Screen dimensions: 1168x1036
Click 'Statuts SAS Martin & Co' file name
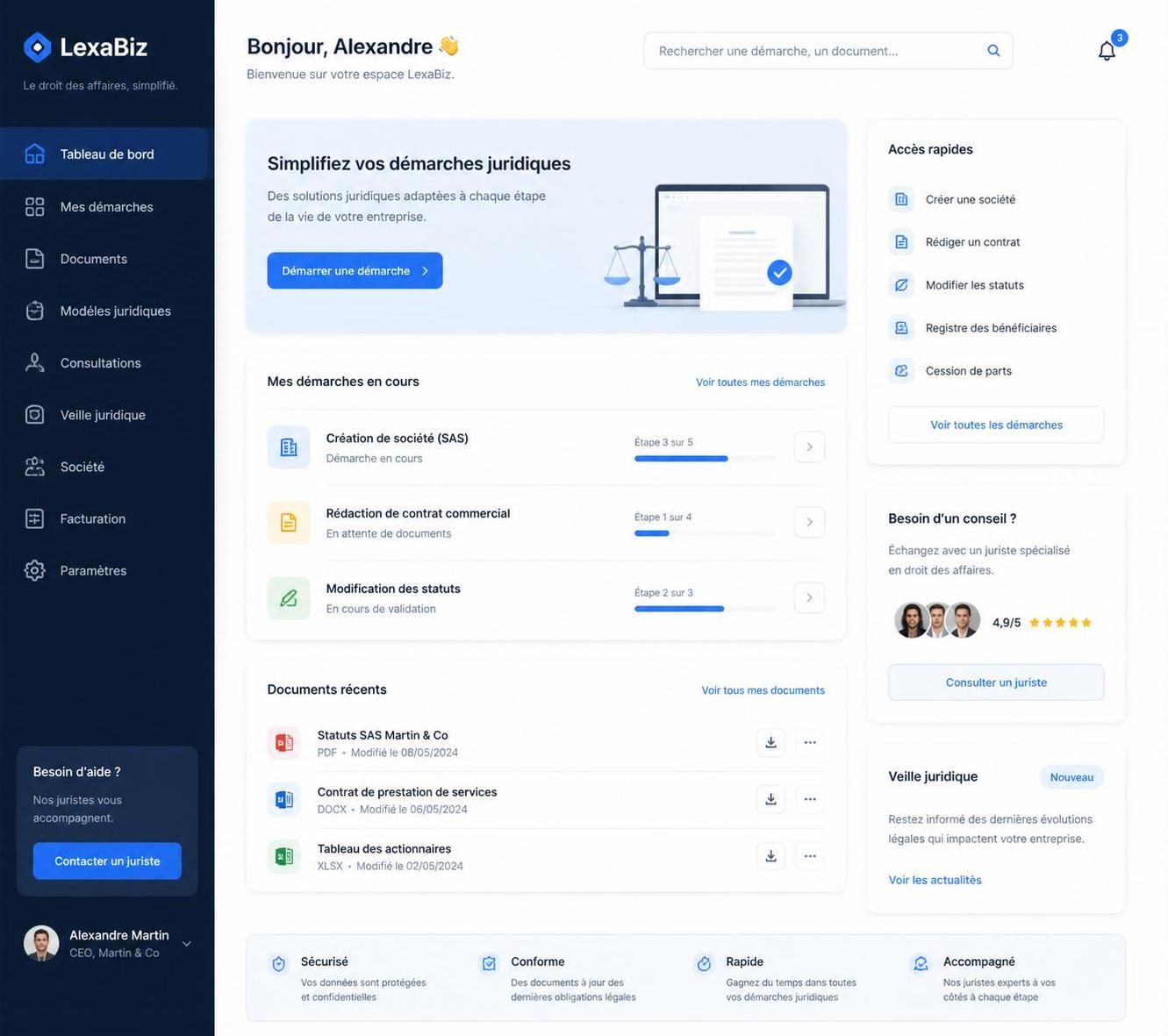(383, 735)
